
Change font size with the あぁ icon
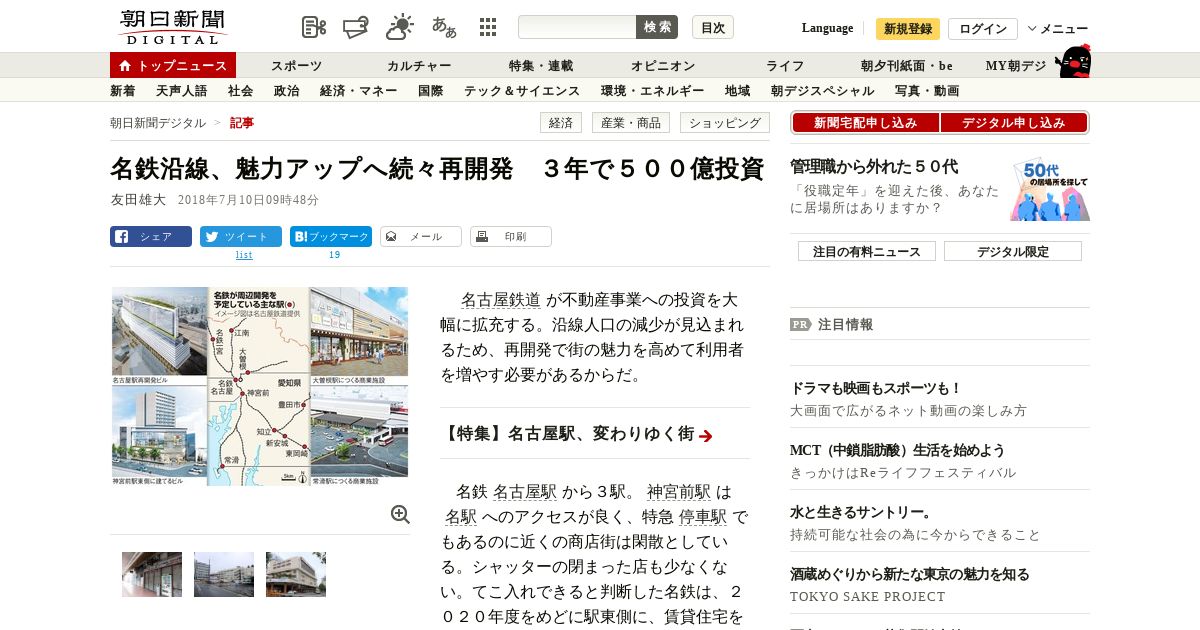(444, 27)
